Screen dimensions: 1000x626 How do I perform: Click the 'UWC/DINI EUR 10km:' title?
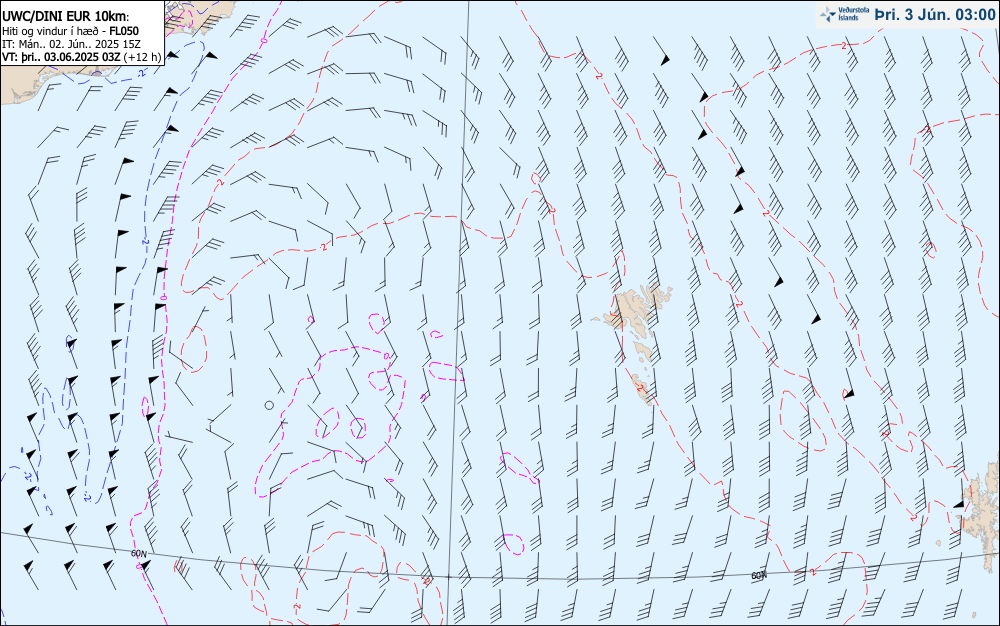(x=66, y=17)
